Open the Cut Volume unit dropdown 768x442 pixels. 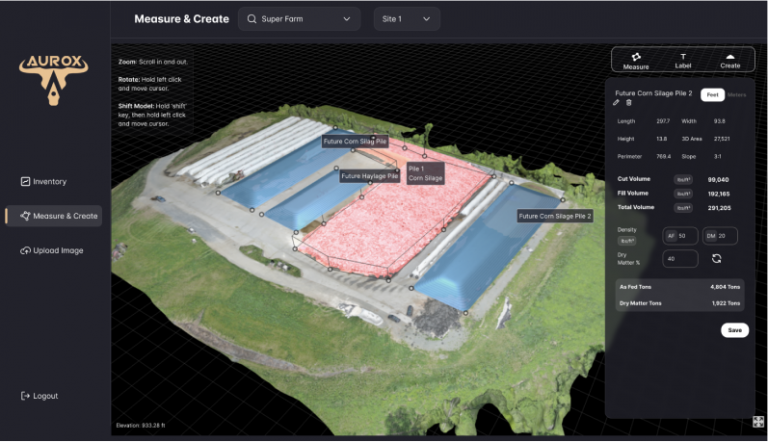pos(683,179)
